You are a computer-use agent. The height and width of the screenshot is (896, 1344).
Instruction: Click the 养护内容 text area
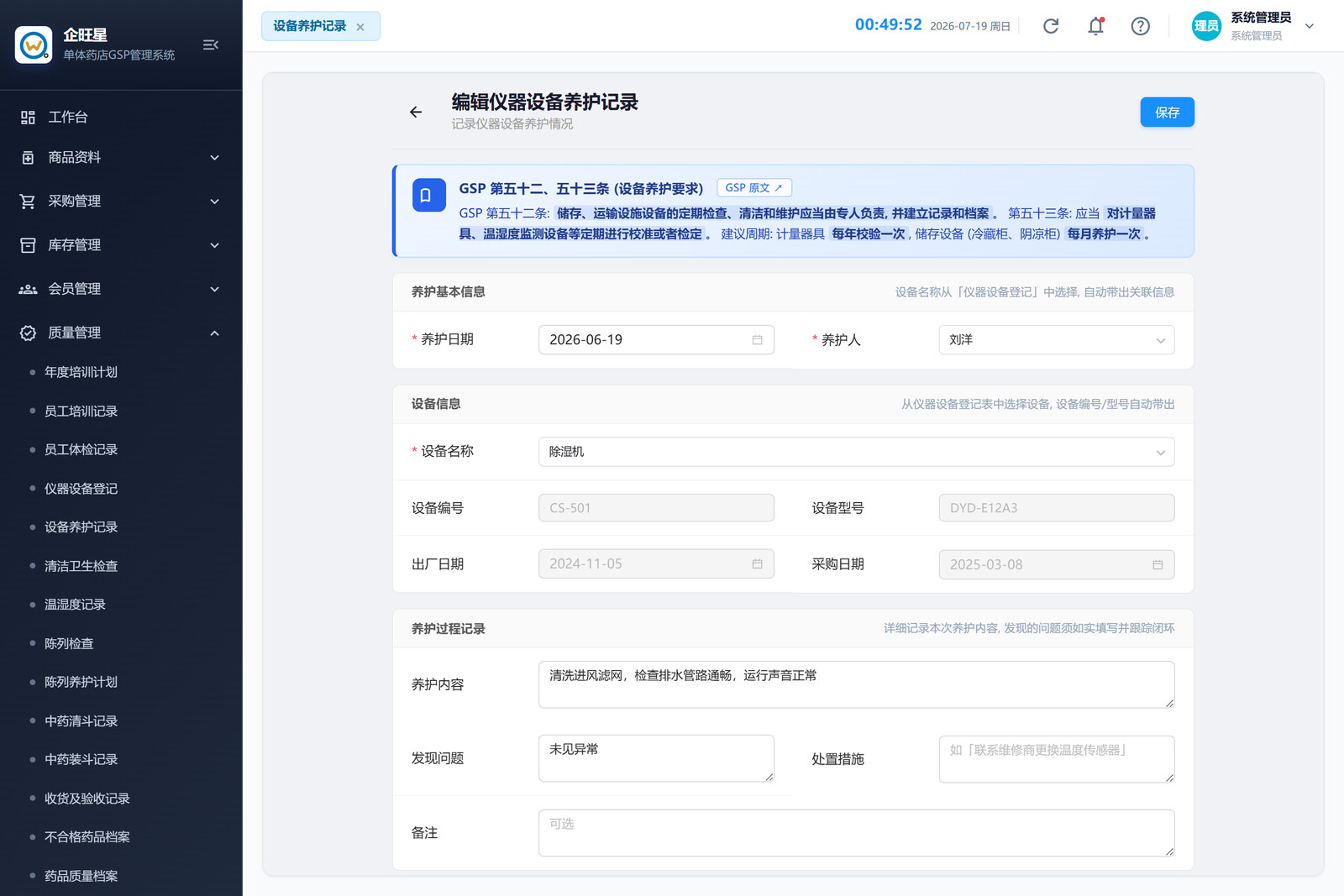856,684
